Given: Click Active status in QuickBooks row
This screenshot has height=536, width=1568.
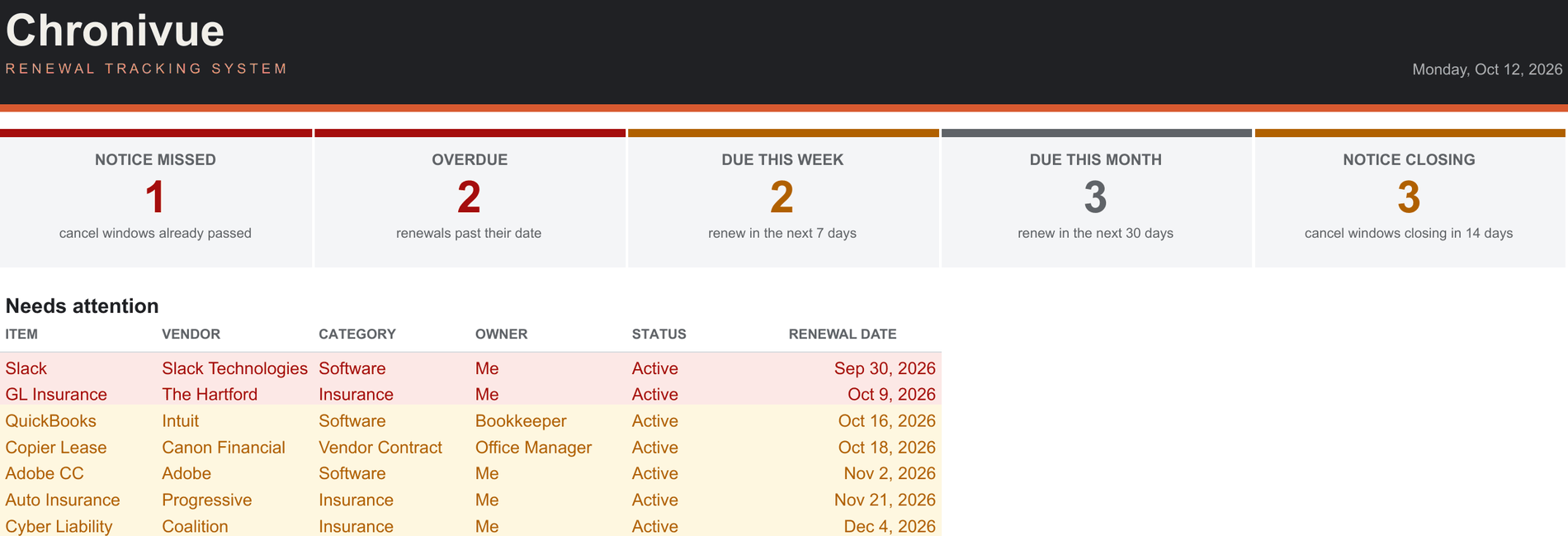Looking at the screenshot, I should (x=655, y=421).
